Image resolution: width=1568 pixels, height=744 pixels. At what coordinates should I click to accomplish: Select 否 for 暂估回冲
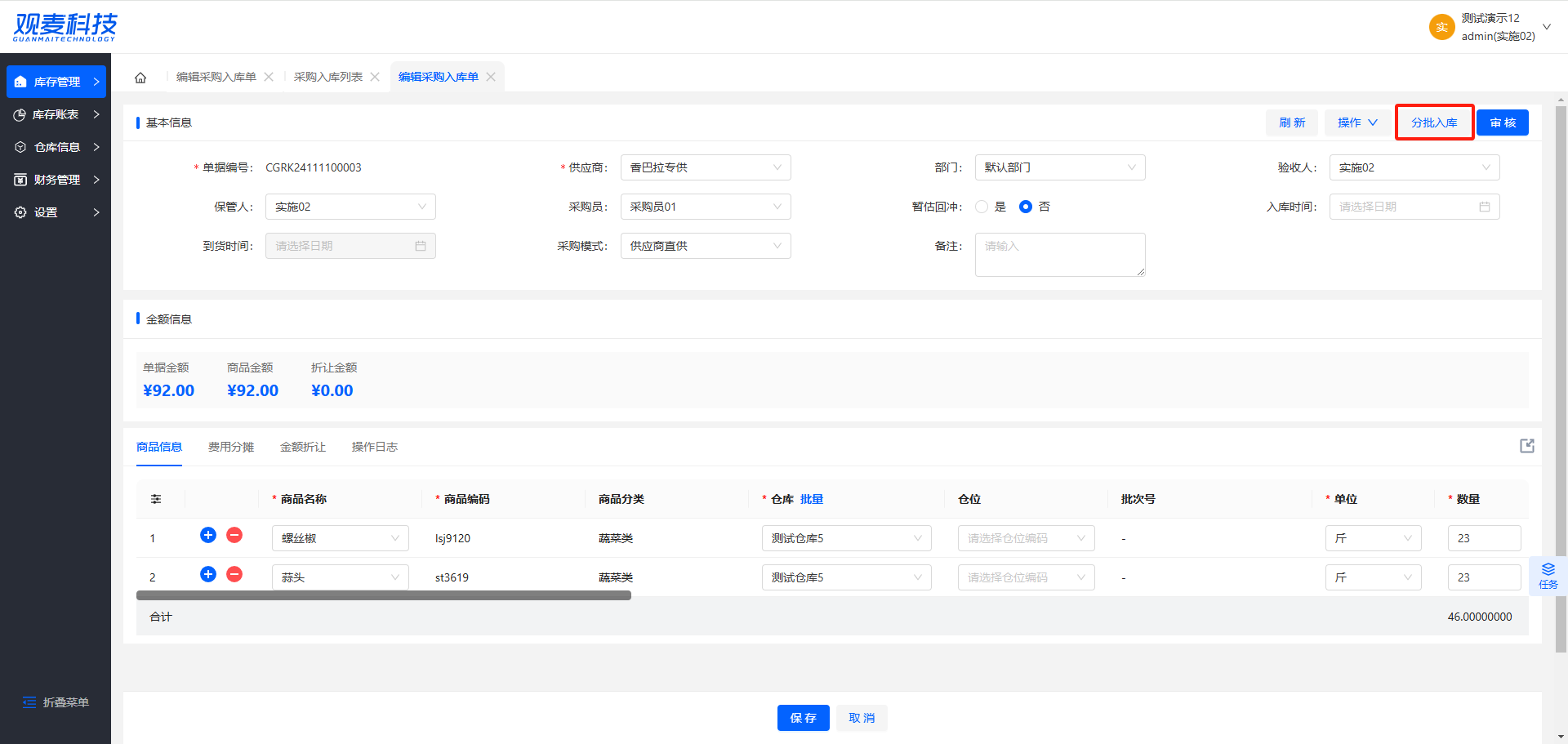click(x=1026, y=207)
